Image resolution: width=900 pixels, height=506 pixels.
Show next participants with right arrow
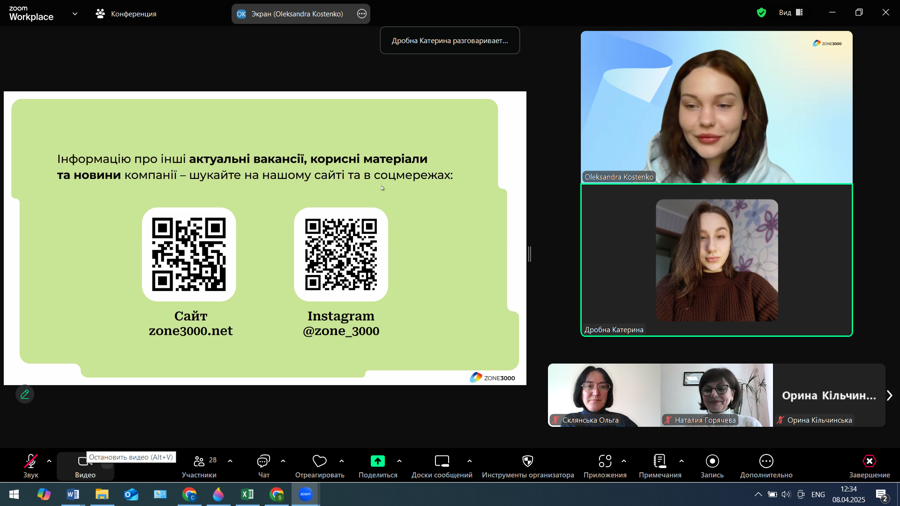click(890, 395)
